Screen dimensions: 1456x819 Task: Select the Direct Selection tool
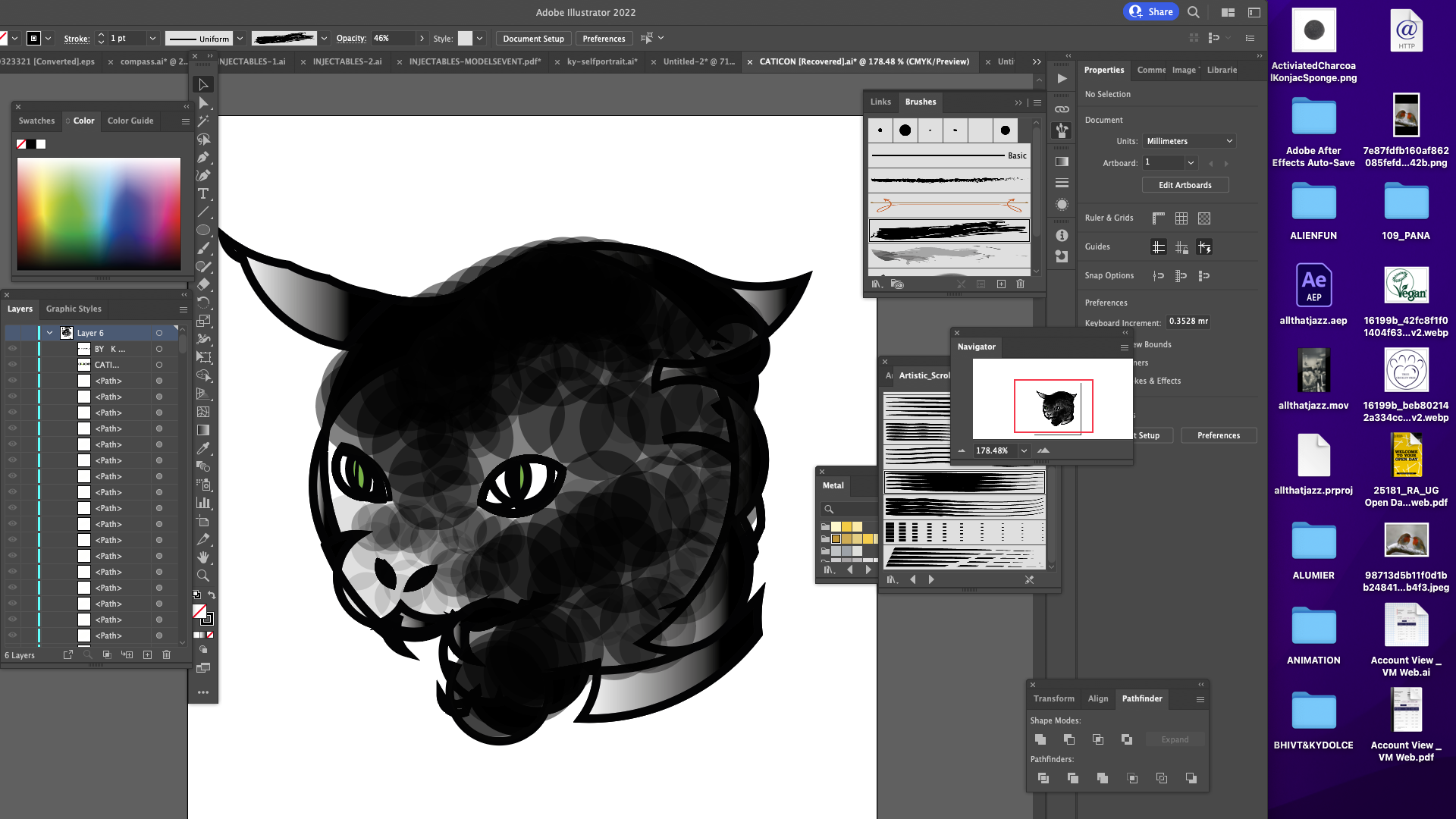(x=203, y=102)
